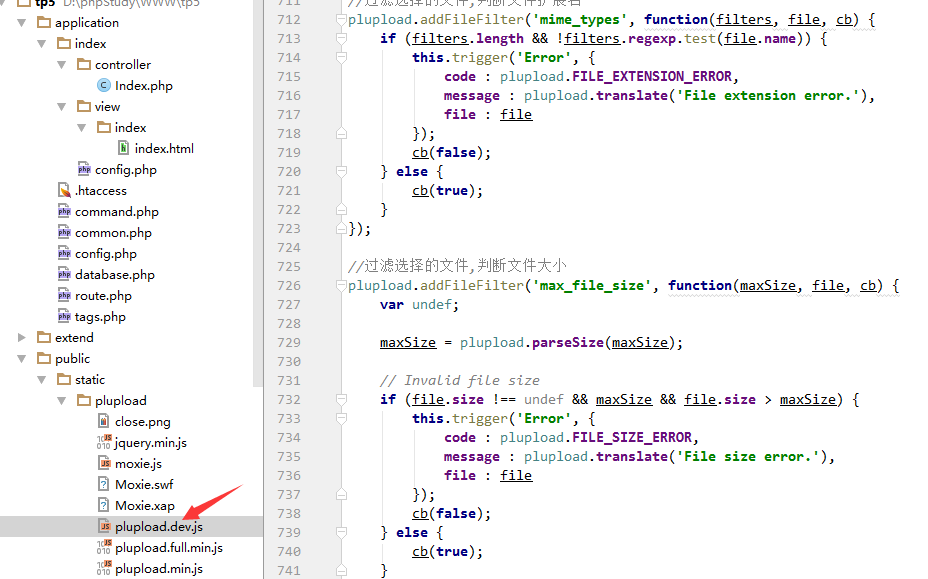Collapse the index folder under application

(42, 44)
